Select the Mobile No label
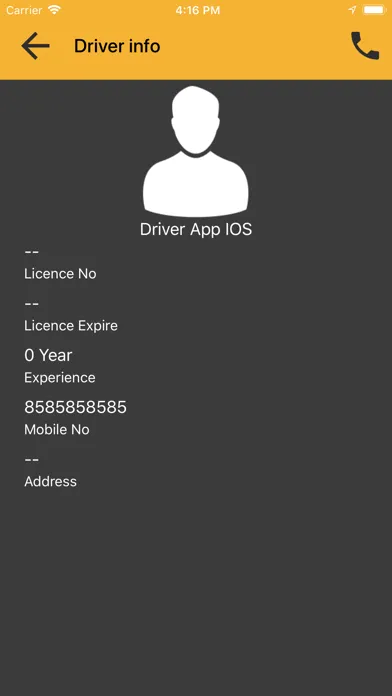The height and width of the screenshot is (696, 392). coord(57,430)
